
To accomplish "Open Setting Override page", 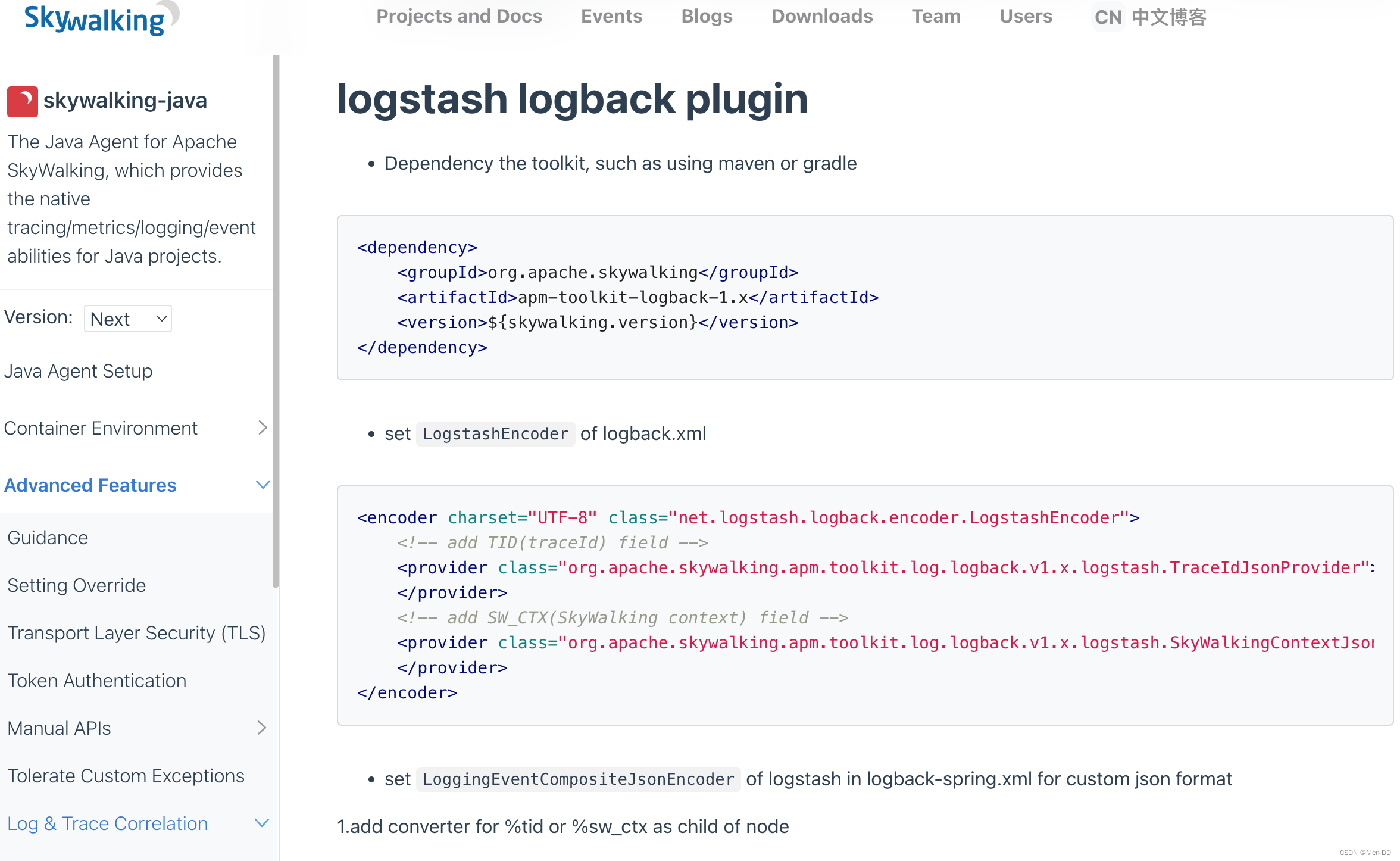I will (76, 585).
